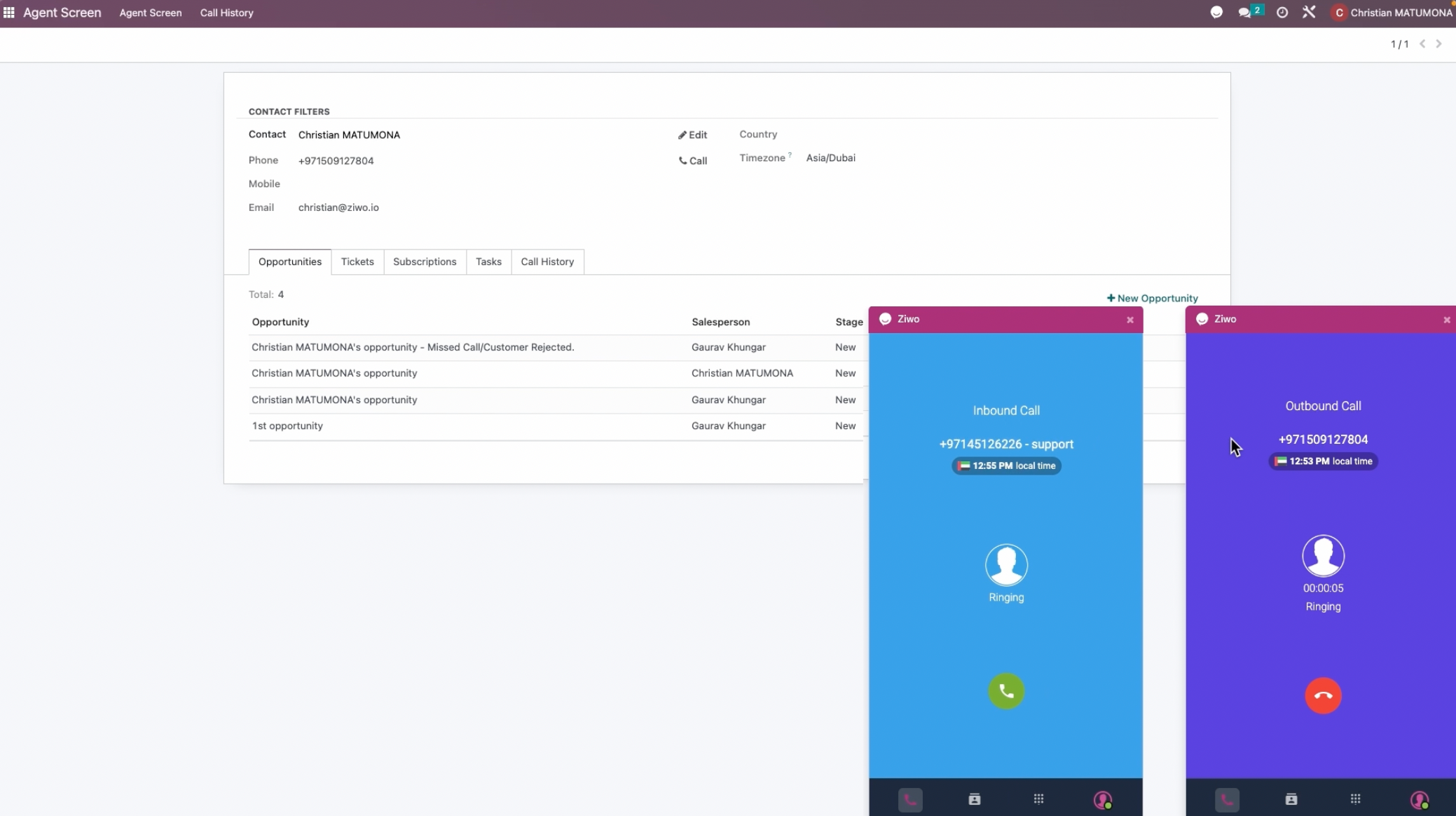
Task: Close the outbound call Ziwo widget
Action: click(x=1446, y=320)
